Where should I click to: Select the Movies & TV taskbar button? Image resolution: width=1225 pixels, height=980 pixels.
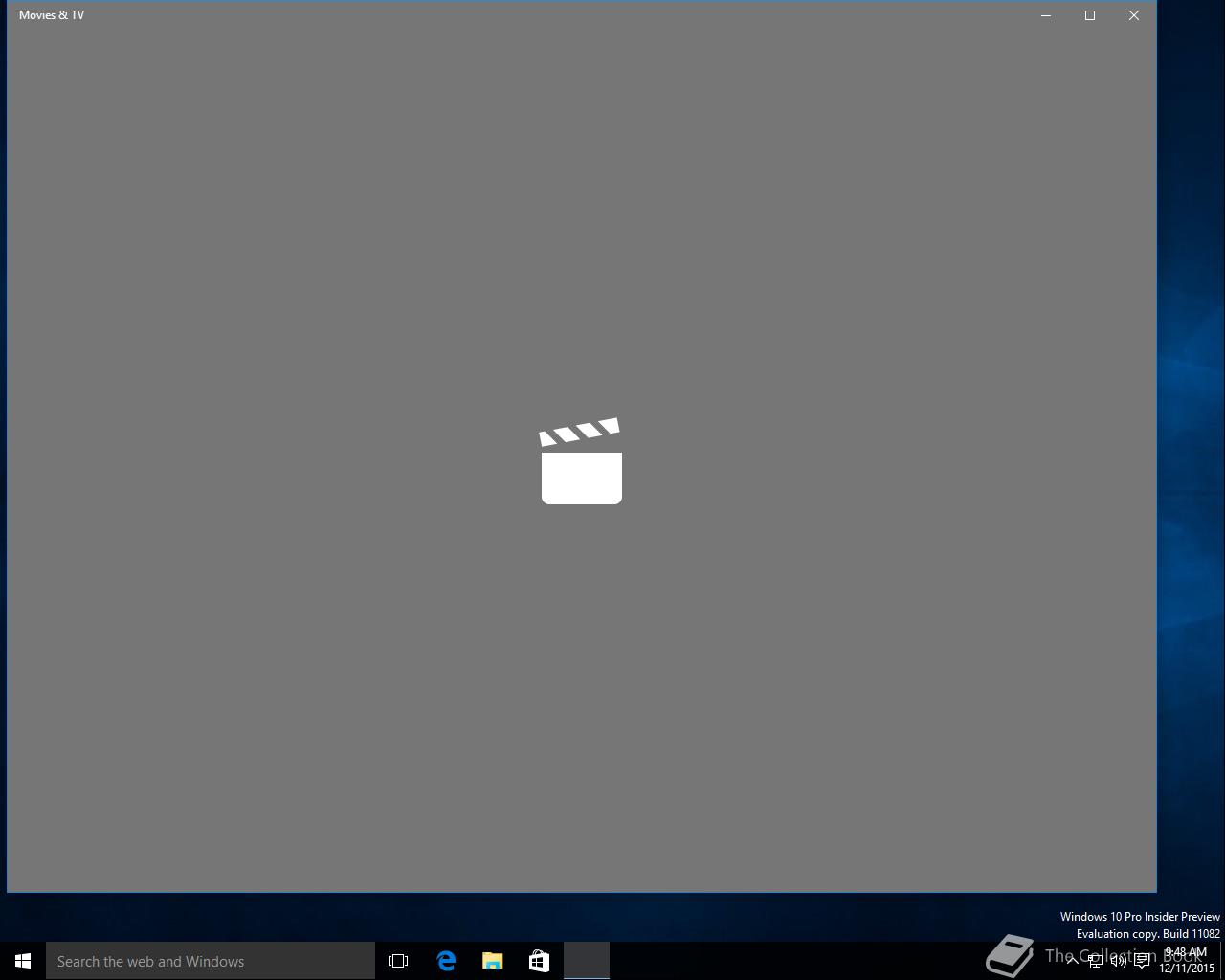[x=587, y=961]
